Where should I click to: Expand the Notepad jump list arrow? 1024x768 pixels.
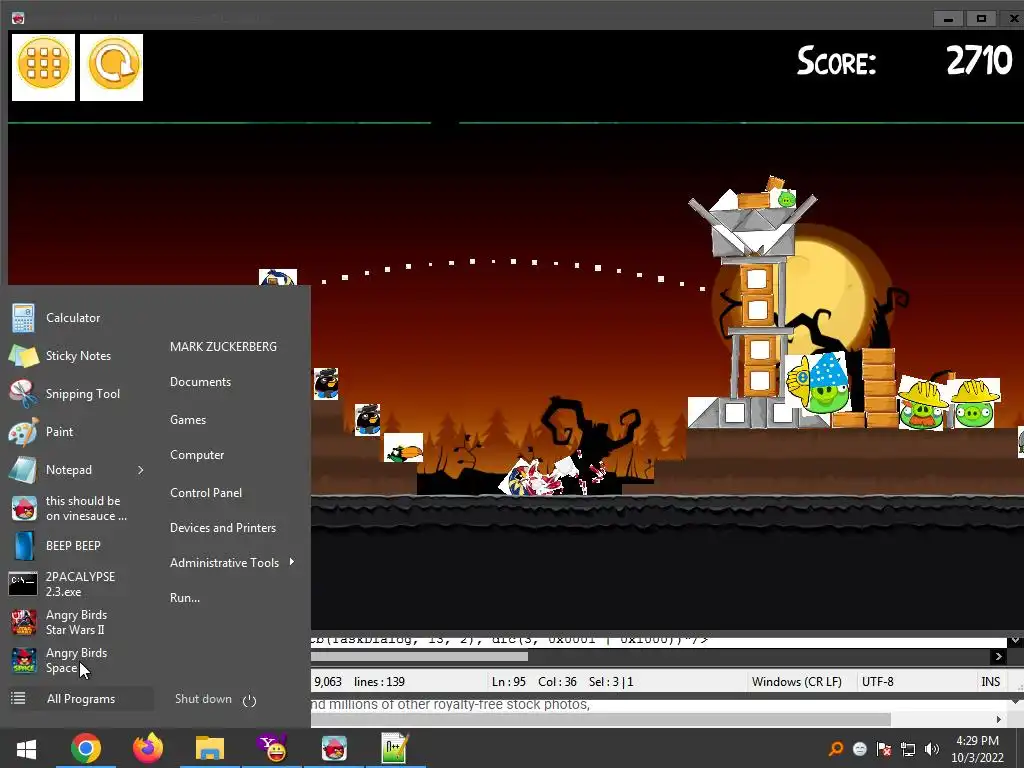140,470
